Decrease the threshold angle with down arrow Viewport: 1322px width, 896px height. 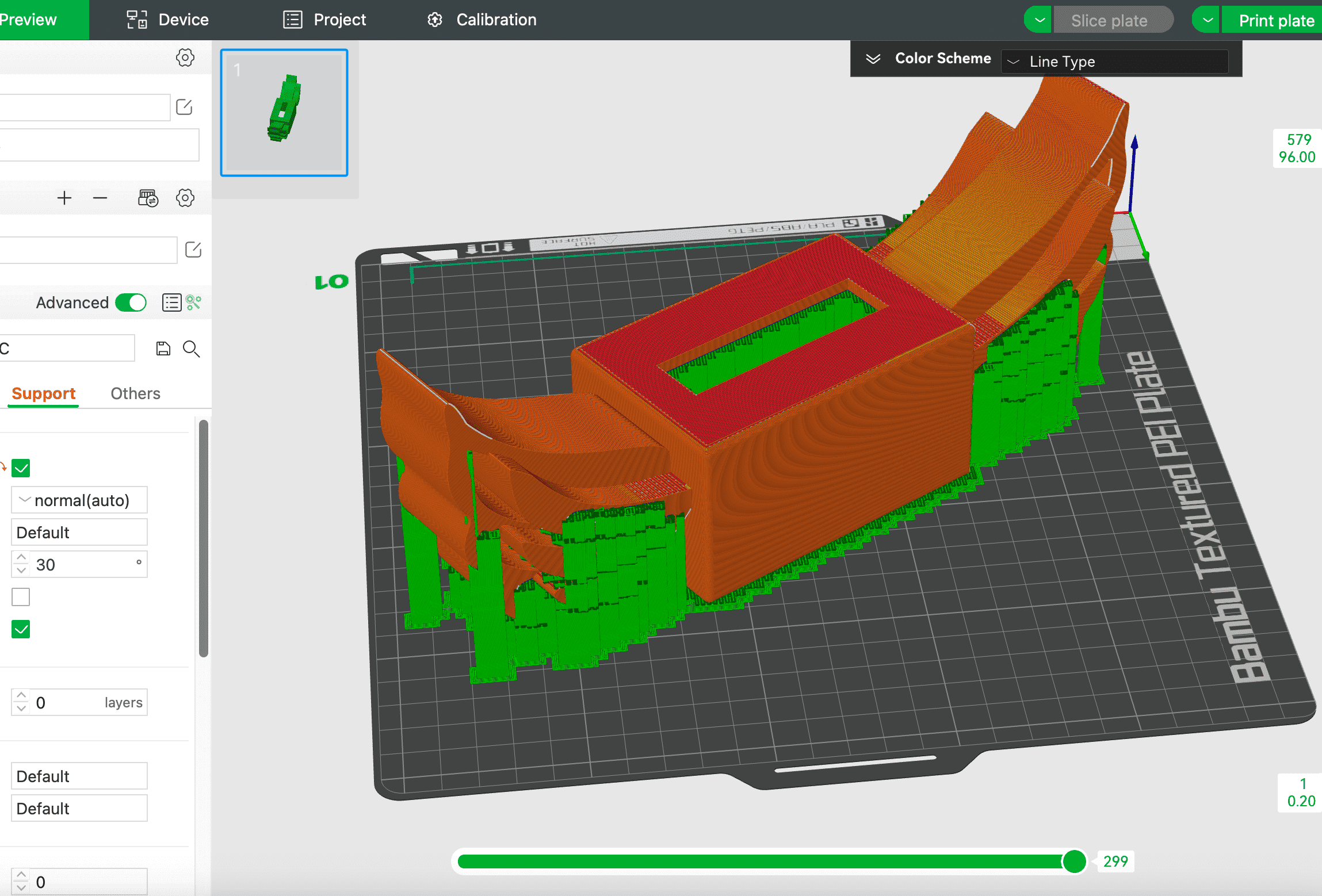pos(21,570)
